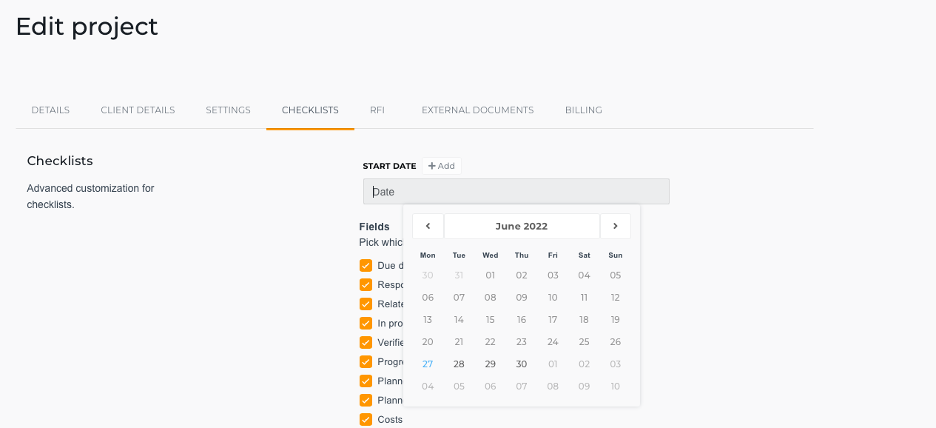Image resolution: width=936 pixels, height=428 pixels.
Task: Select today's date, June 27
Action: 427,364
